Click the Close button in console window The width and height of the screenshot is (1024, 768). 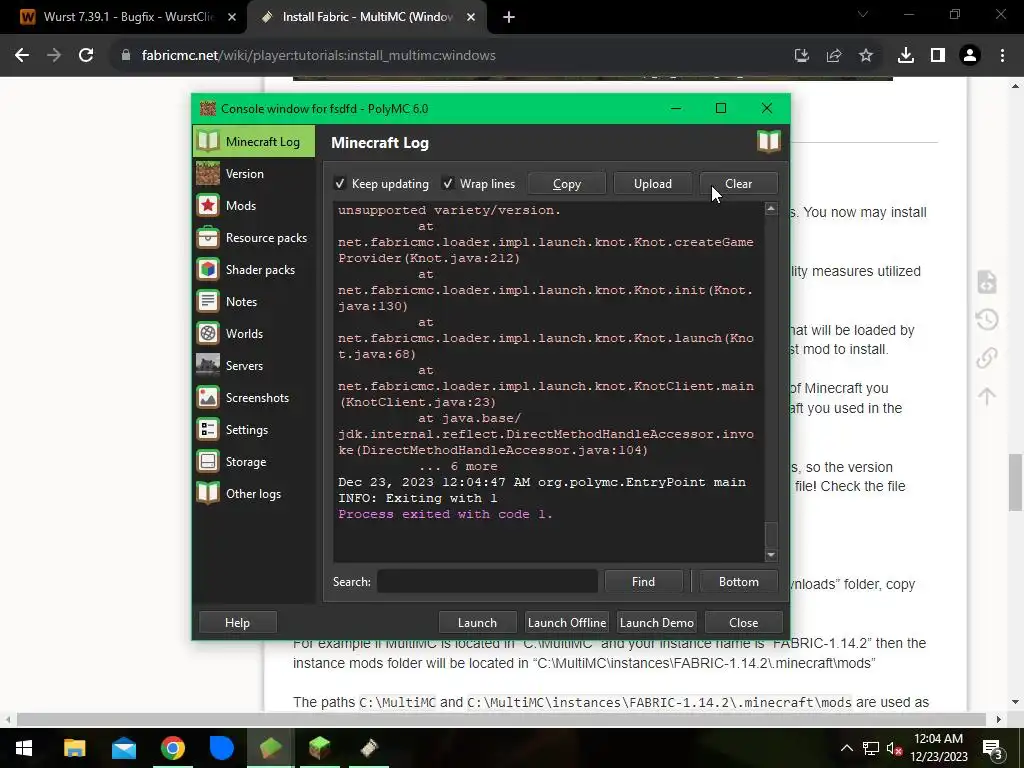click(x=744, y=622)
